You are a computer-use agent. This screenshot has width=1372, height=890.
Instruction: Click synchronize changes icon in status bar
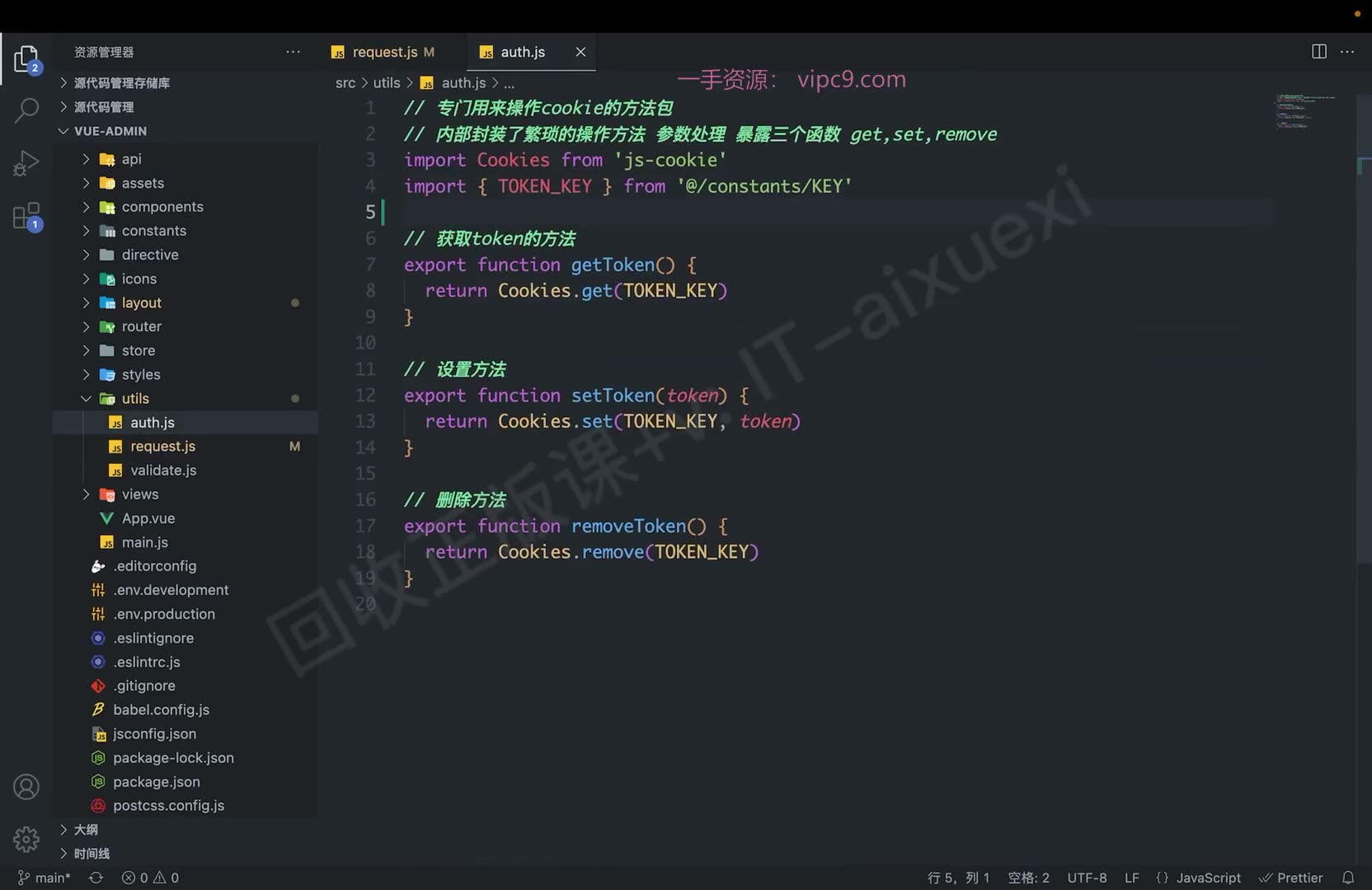click(x=96, y=878)
